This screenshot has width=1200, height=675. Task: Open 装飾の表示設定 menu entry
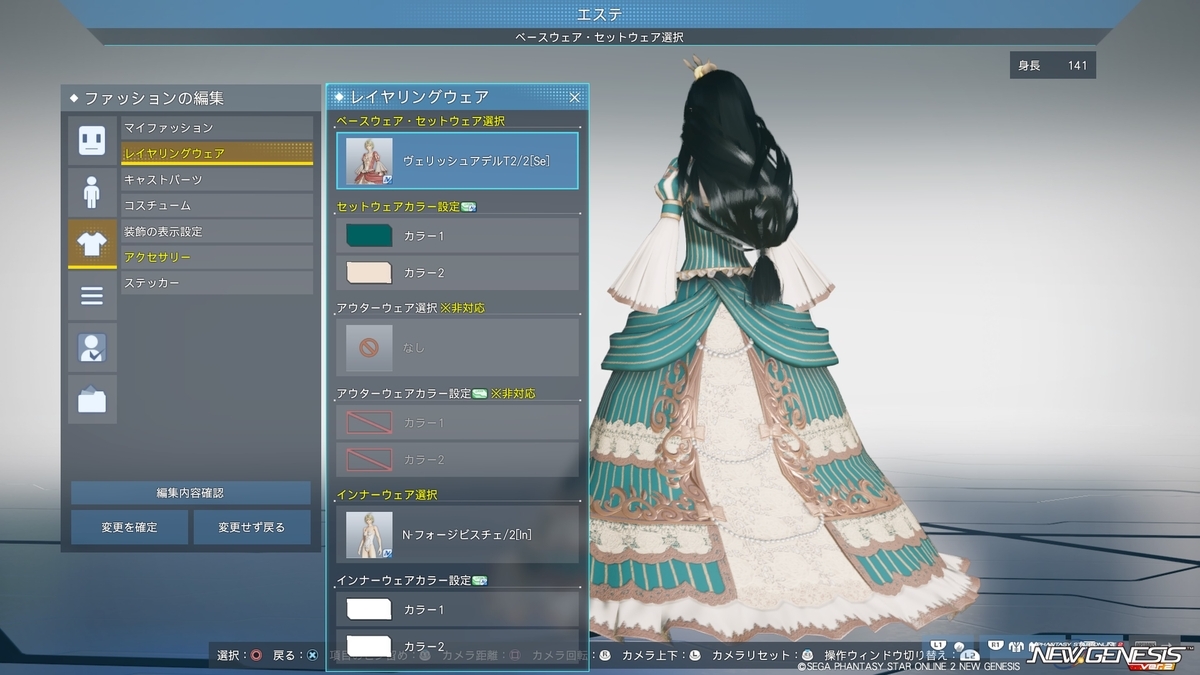217,232
